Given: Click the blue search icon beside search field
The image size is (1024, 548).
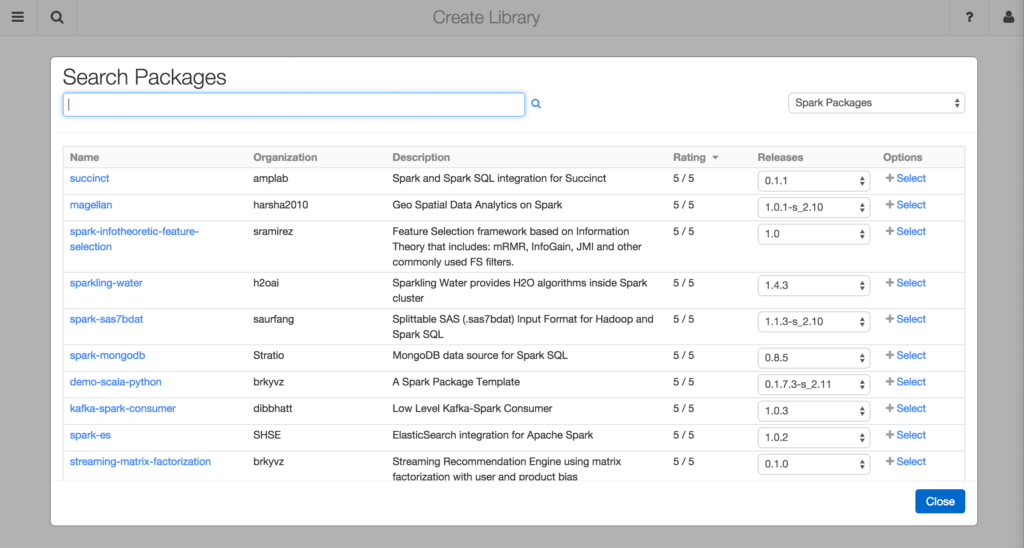Looking at the screenshot, I should coord(536,104).
